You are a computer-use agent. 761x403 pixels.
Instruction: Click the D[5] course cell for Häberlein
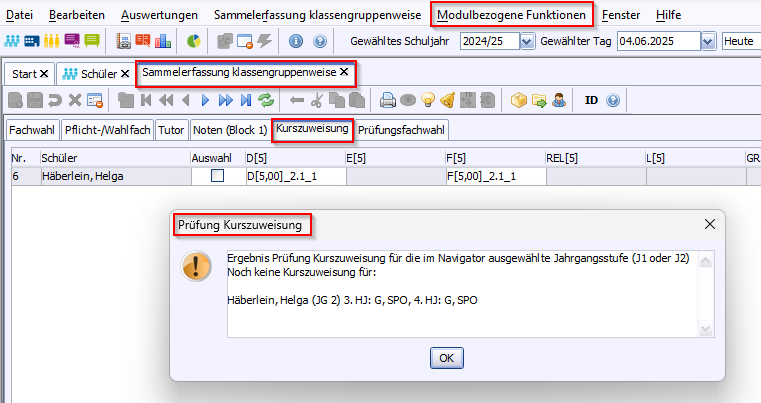(293, 176)
